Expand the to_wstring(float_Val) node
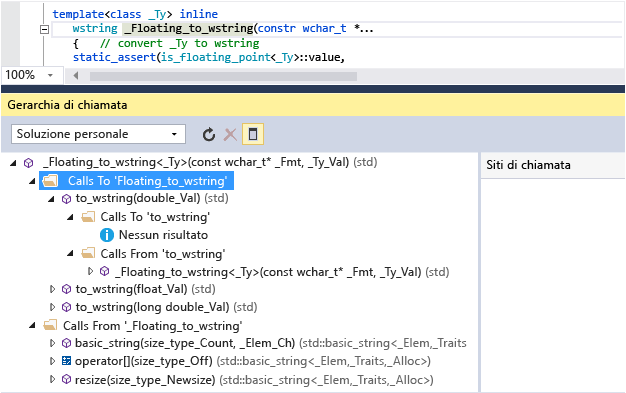 click(52, 289)
